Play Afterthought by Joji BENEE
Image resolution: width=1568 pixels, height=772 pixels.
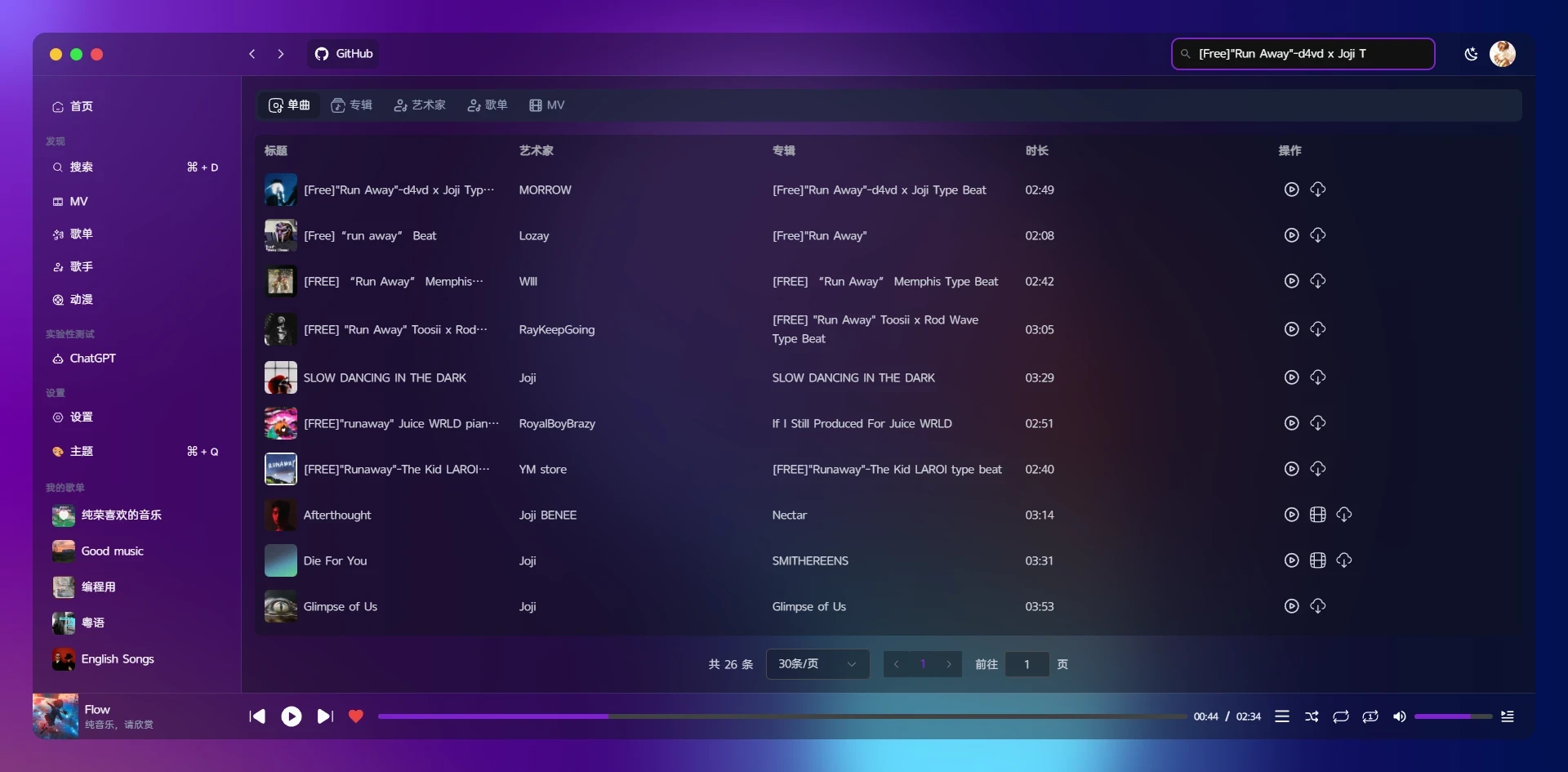point(1291,515)
